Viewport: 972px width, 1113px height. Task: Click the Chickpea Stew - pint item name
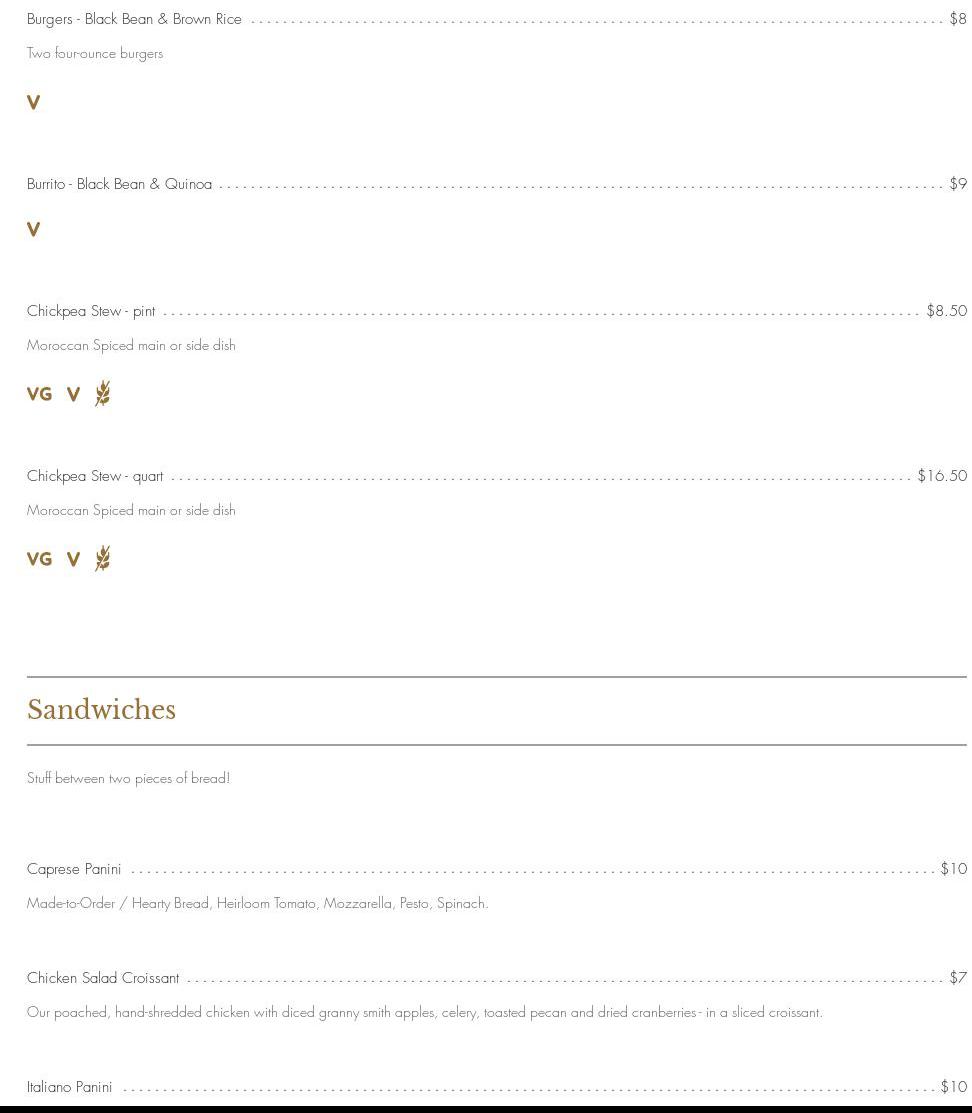point(91,311)
